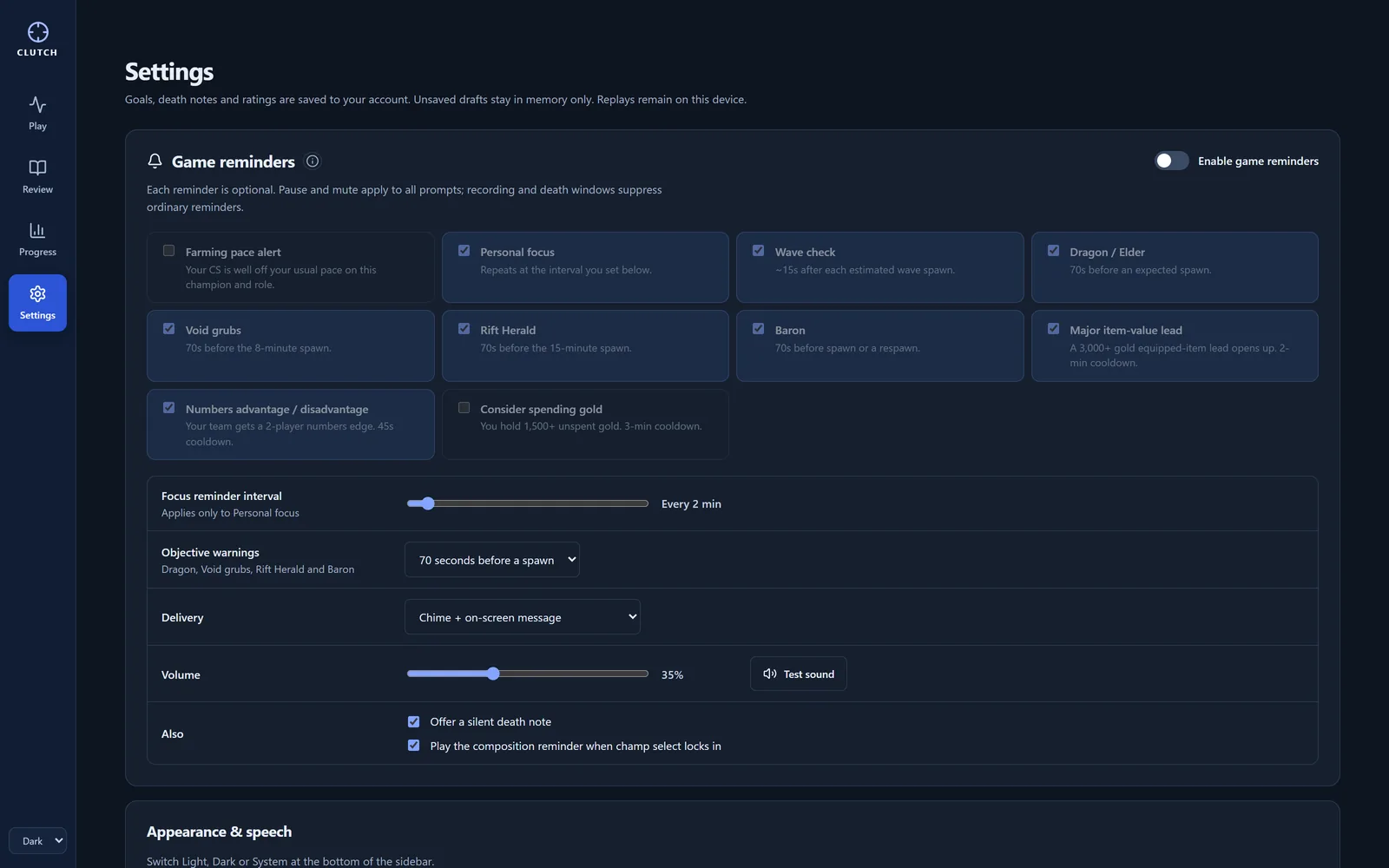Click the 'Objective warnings' label
This screenshot has width=1389, height=868.
tap(210, 553)
